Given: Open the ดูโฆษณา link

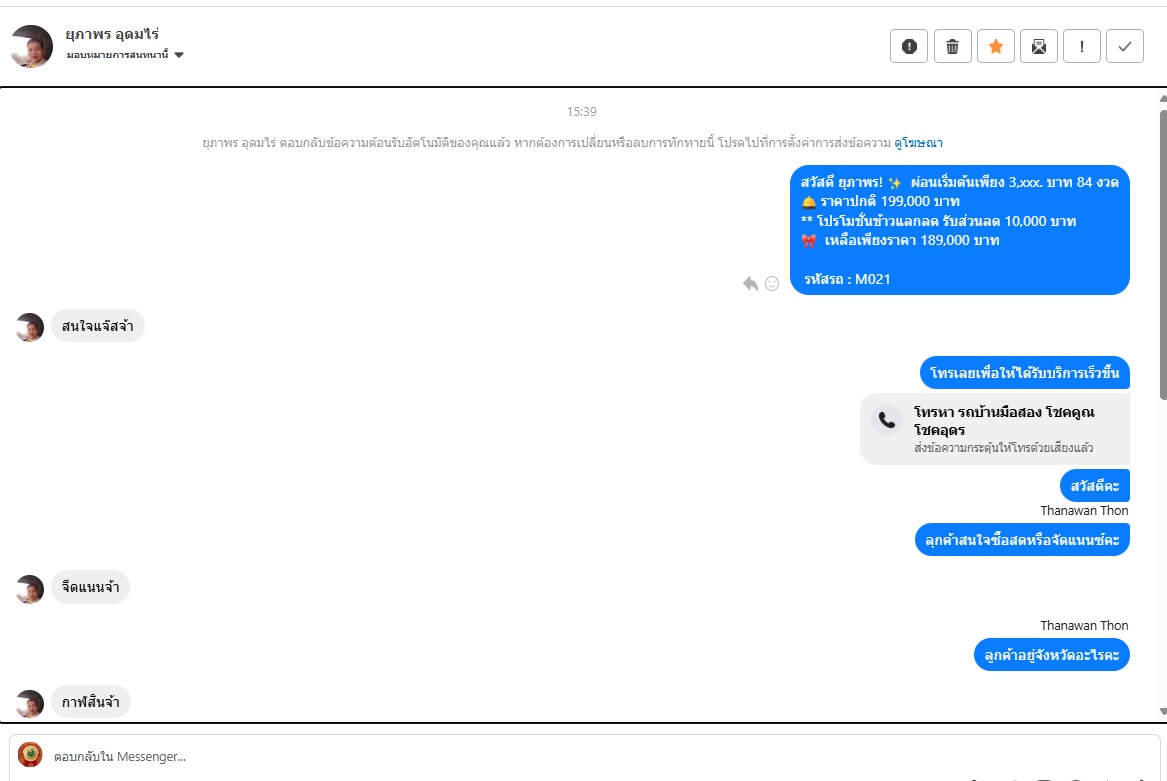Looking at the screenshot, I should 918,142.
